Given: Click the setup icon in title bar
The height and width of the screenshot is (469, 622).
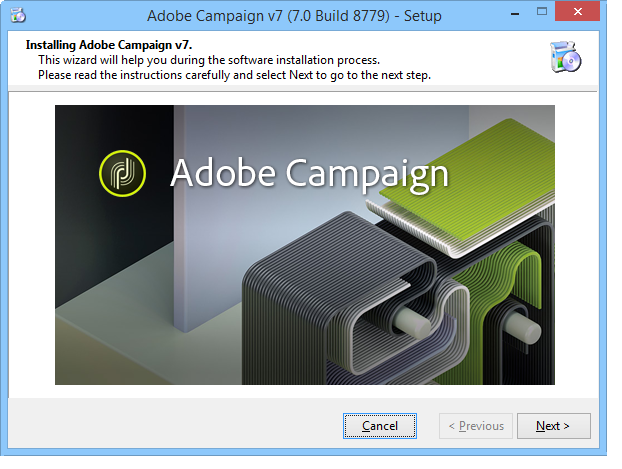Looking at the screenshot, I should point(18,15).
